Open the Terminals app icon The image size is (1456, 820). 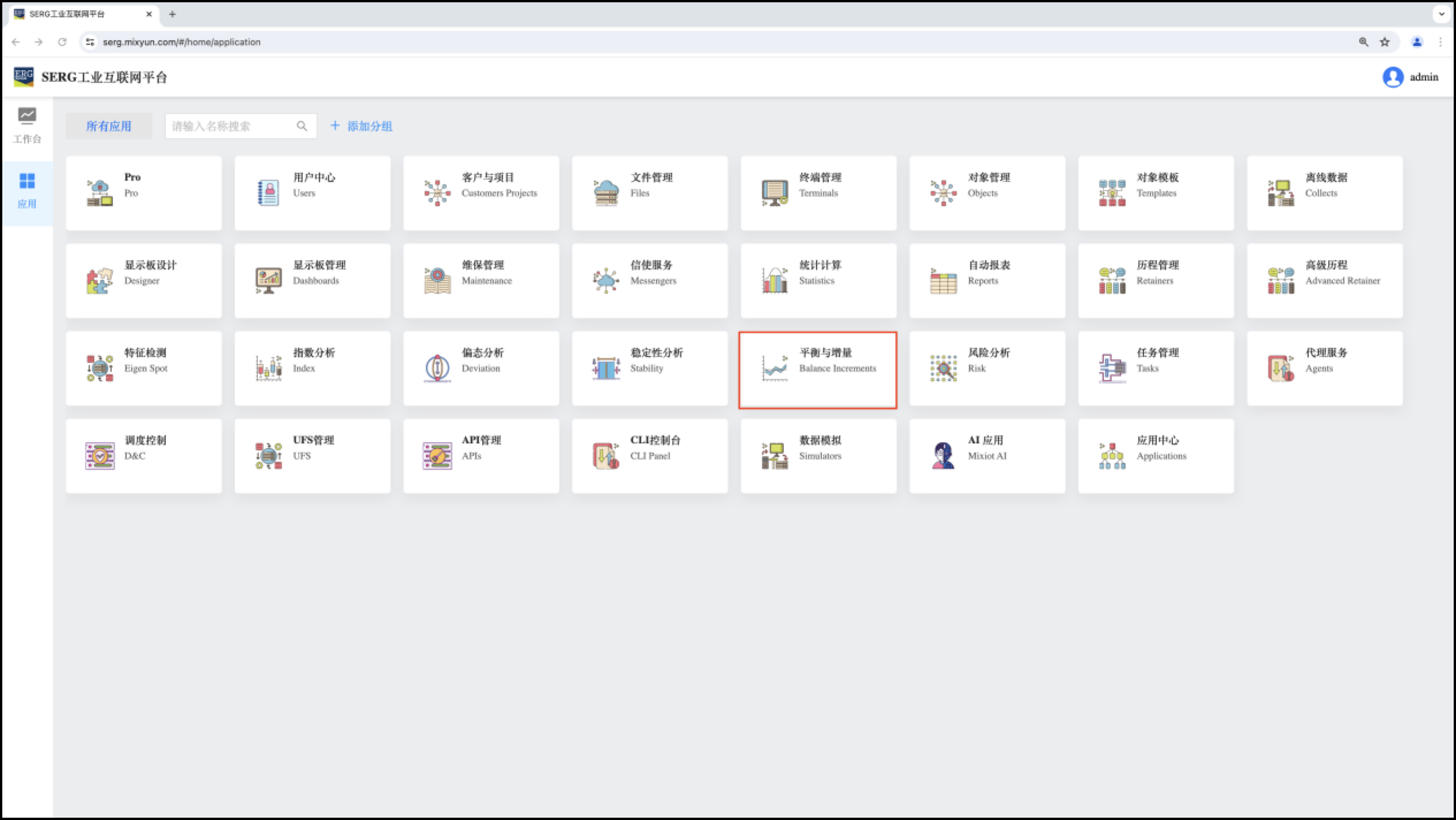tap(775, 193)
